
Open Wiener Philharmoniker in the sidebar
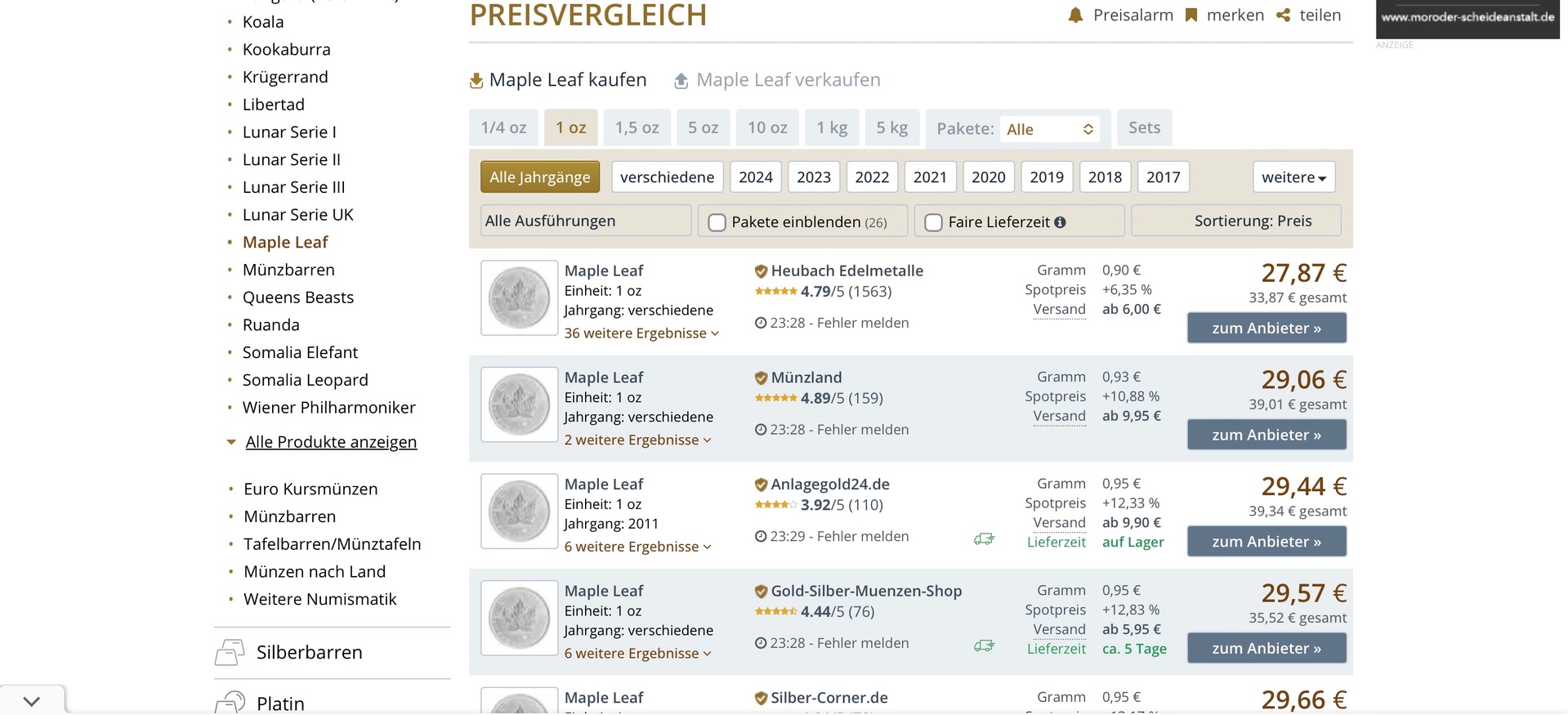(328, 408)
